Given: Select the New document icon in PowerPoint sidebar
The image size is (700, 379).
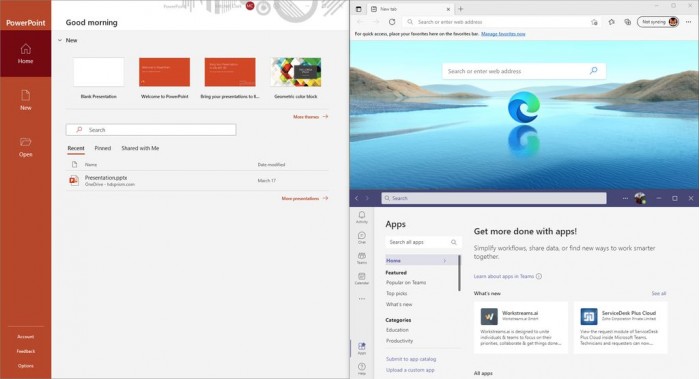Looking at the screenshot, I should (x=25, y=95).
